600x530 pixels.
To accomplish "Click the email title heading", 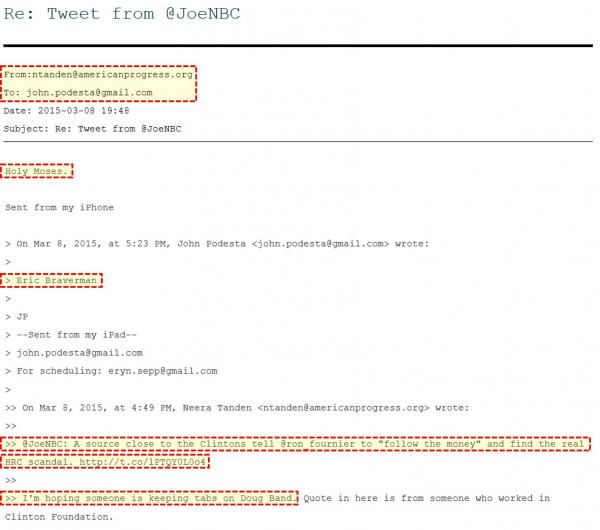I will pos(122,14).
